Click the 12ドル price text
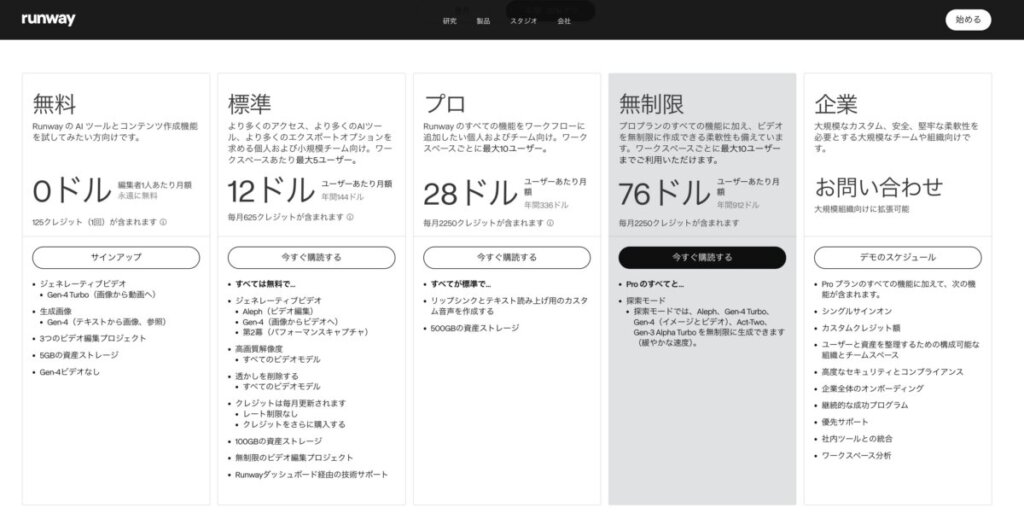This screenshot has height=531, width=1024. 271,191
